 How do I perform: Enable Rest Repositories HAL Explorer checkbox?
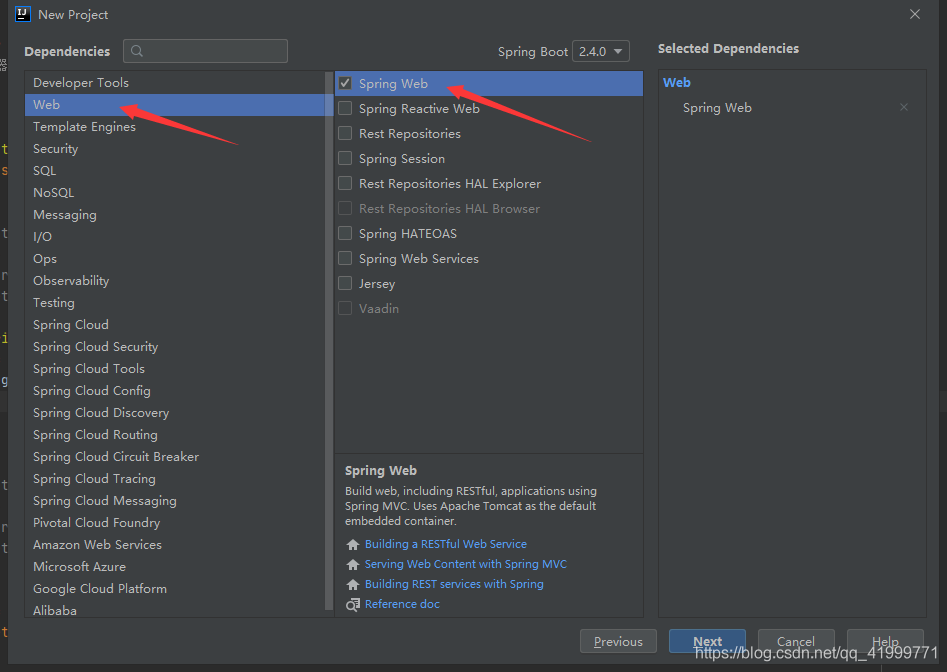point(345,184)
